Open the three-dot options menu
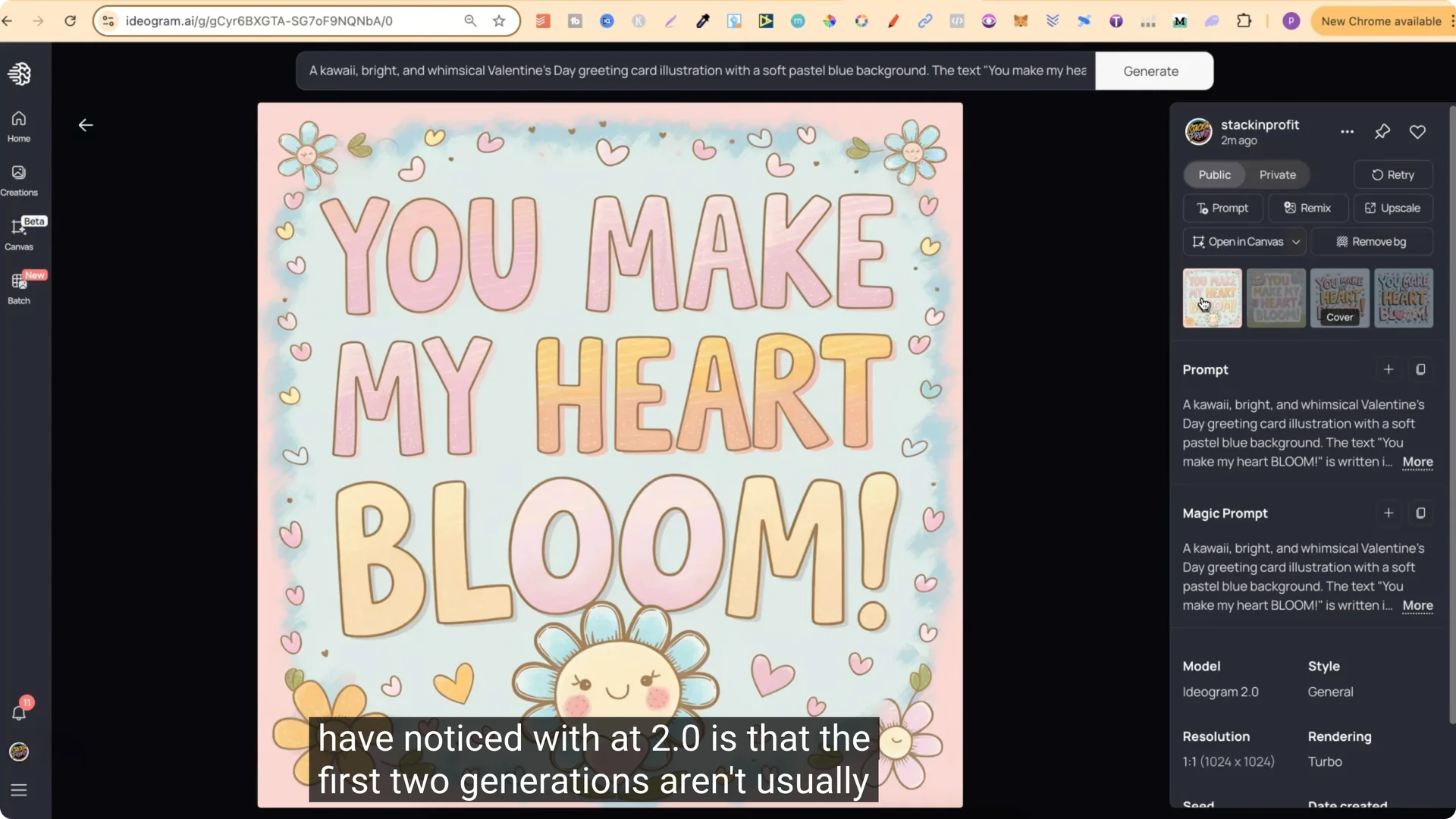 click(1347, 131)
